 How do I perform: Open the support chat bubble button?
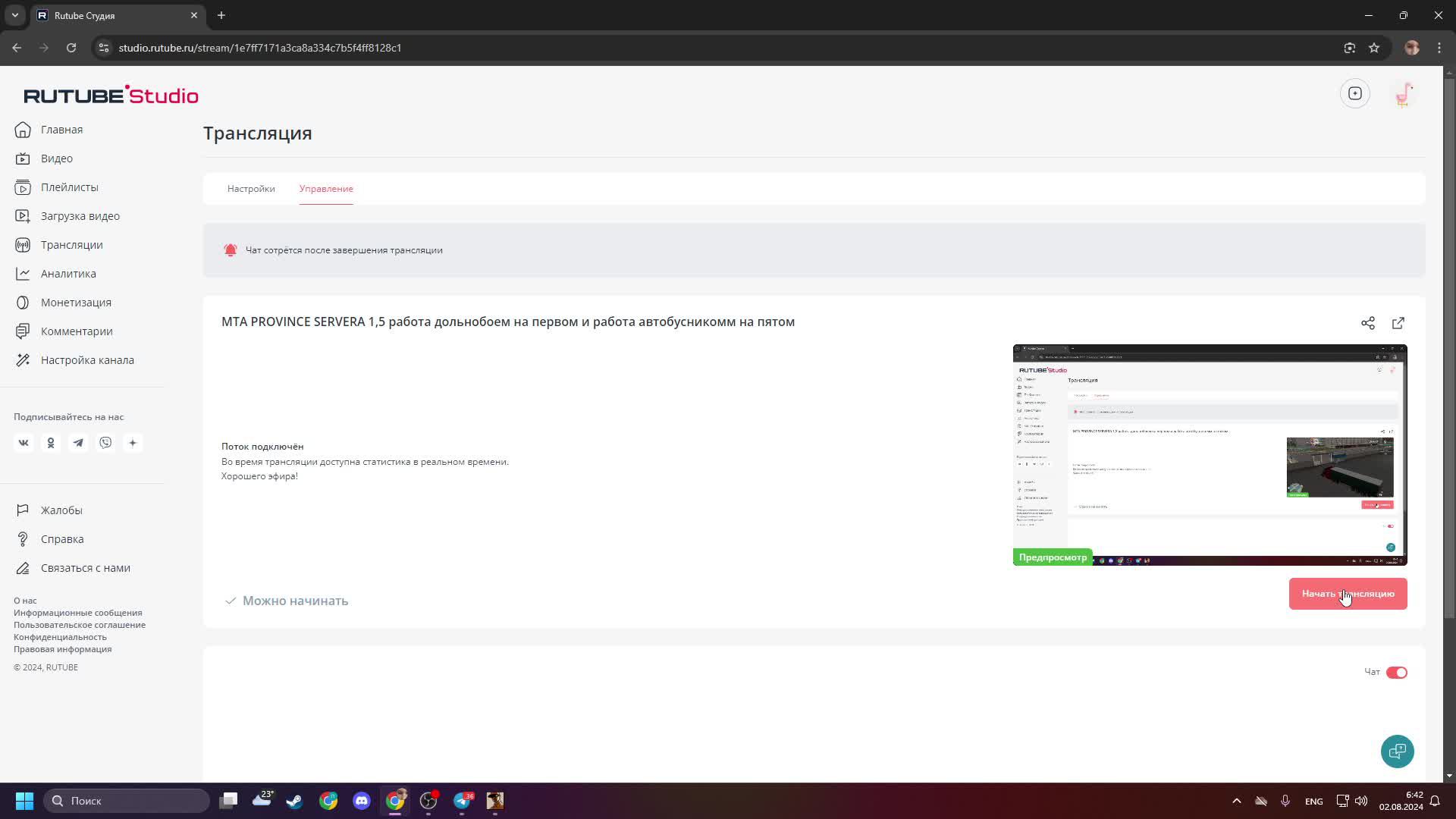click(1397, 751)
